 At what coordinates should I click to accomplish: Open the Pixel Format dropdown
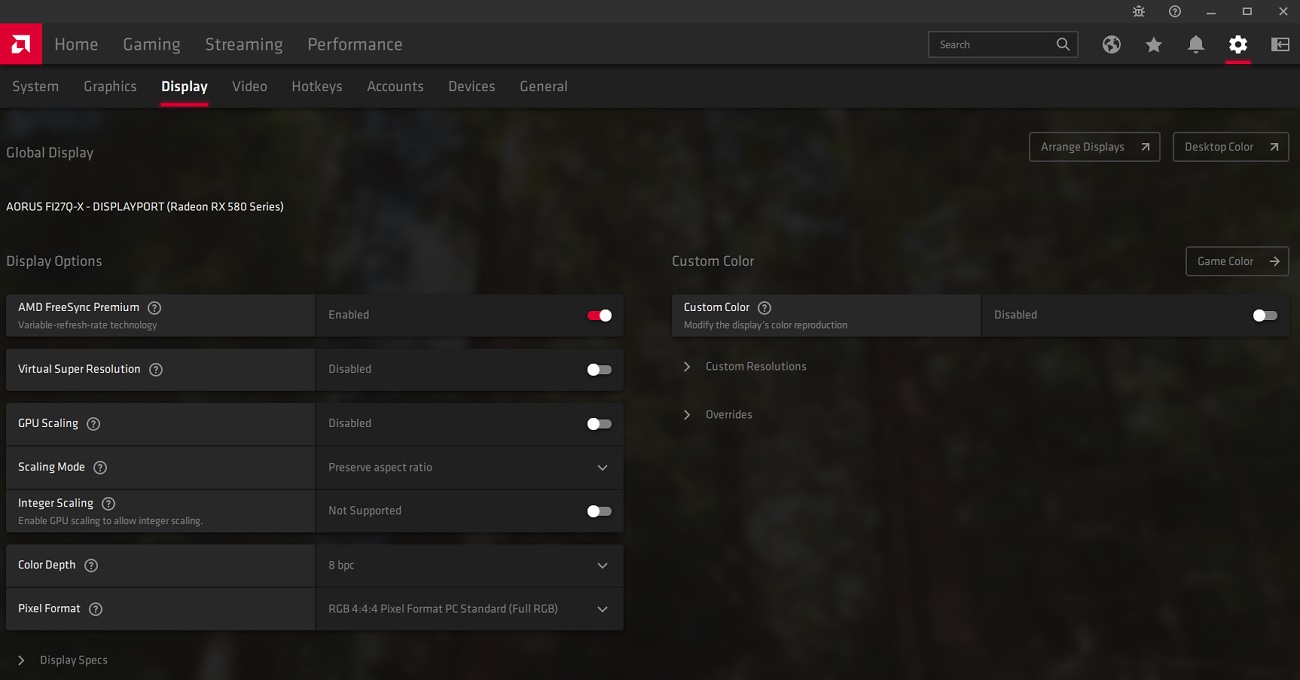[x=469, y=609]
